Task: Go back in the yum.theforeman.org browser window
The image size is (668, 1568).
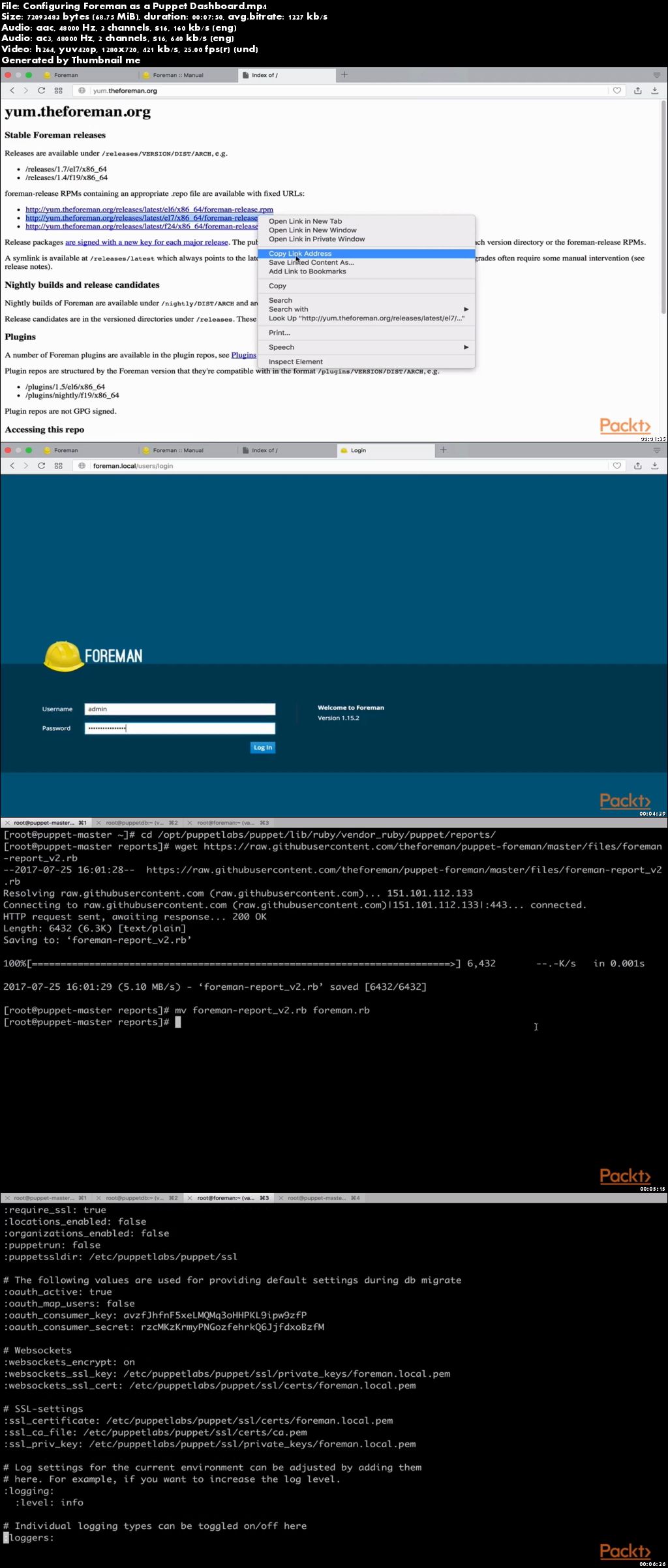Action: click(12, 91)
